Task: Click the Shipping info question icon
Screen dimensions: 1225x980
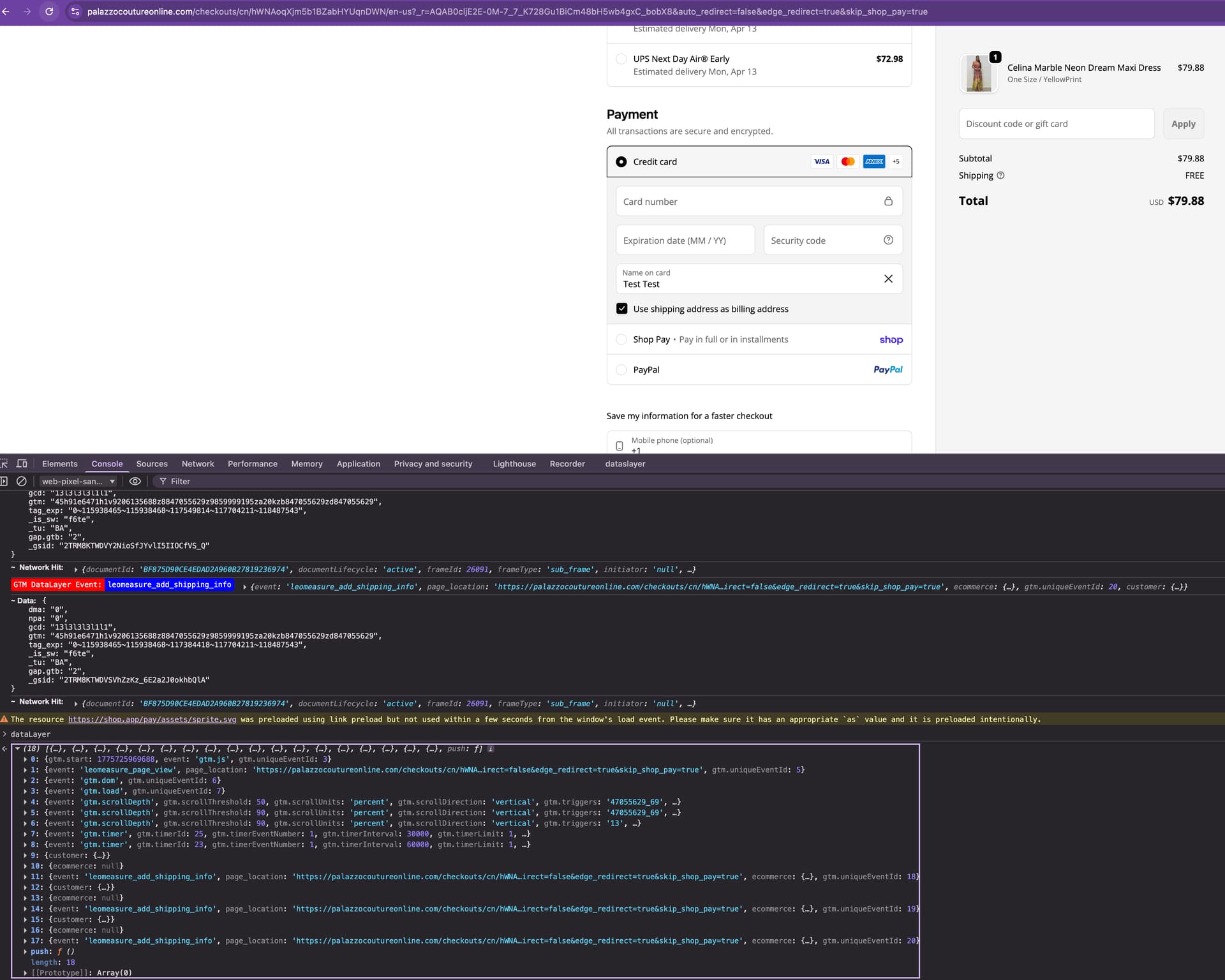Action: (x=1000, y=175)
